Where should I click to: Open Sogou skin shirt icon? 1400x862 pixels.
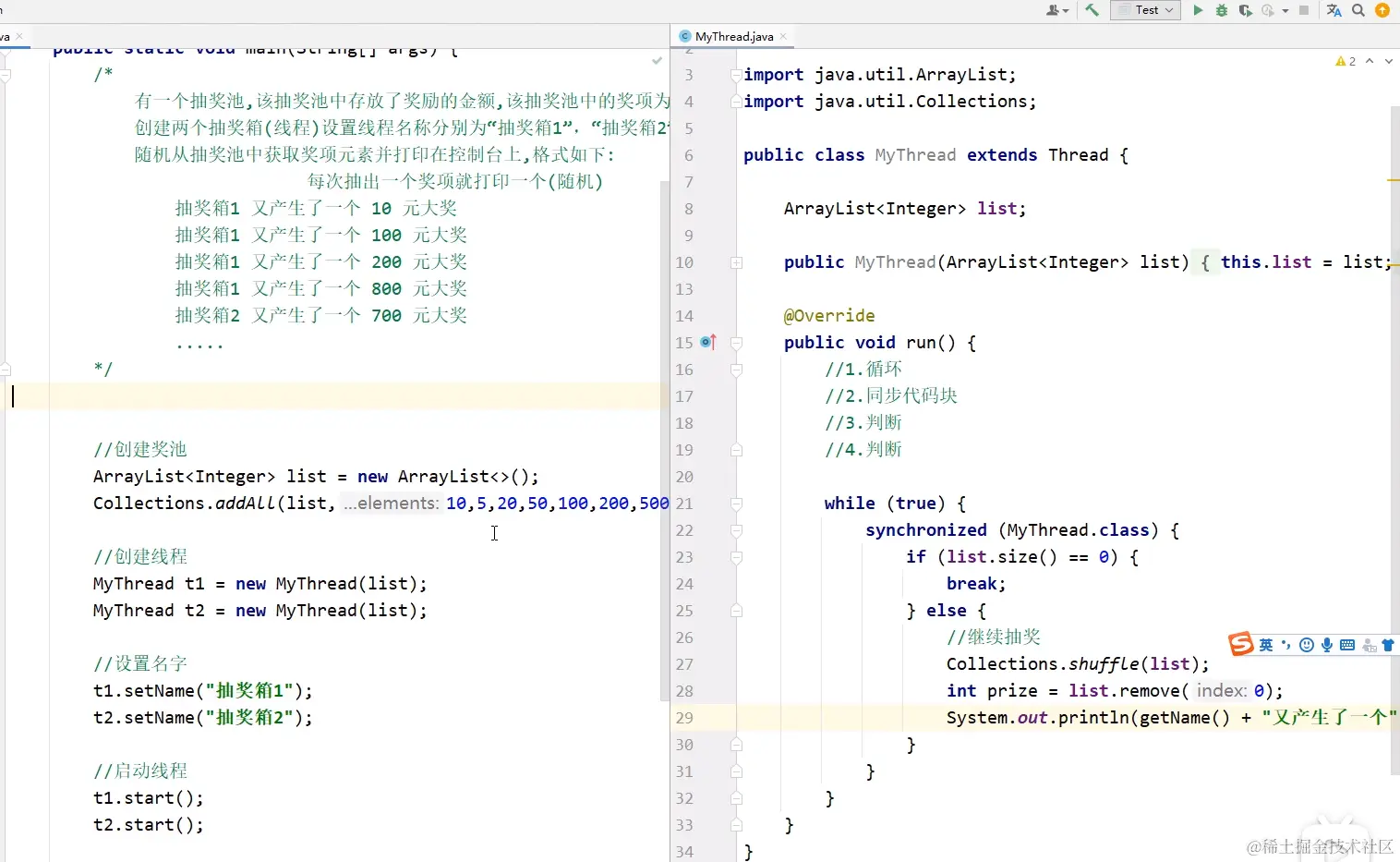point(1388,645)
